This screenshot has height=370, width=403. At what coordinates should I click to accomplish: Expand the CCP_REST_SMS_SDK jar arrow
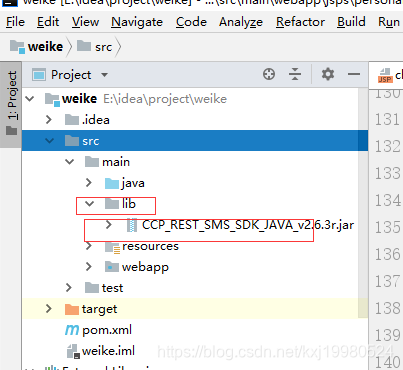109,225
